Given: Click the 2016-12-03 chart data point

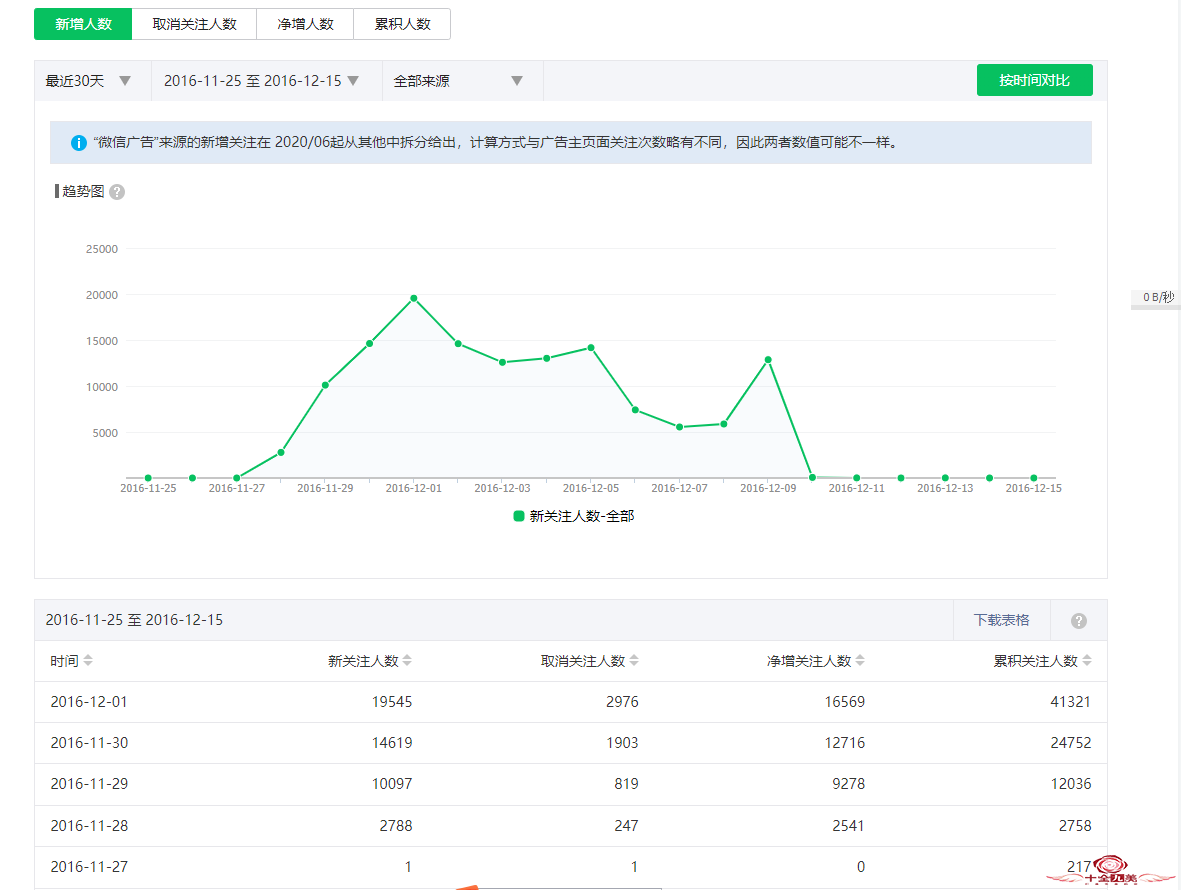Looking at the screenshot, I should point(502,362).
